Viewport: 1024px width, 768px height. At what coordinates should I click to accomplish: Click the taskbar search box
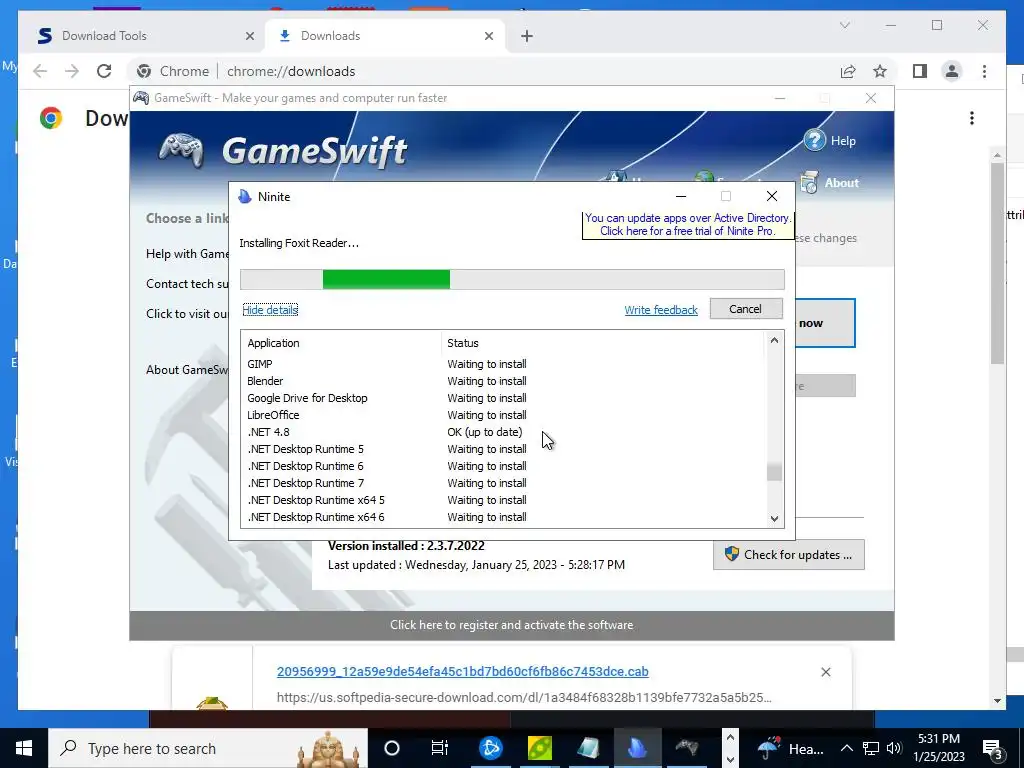208,748
